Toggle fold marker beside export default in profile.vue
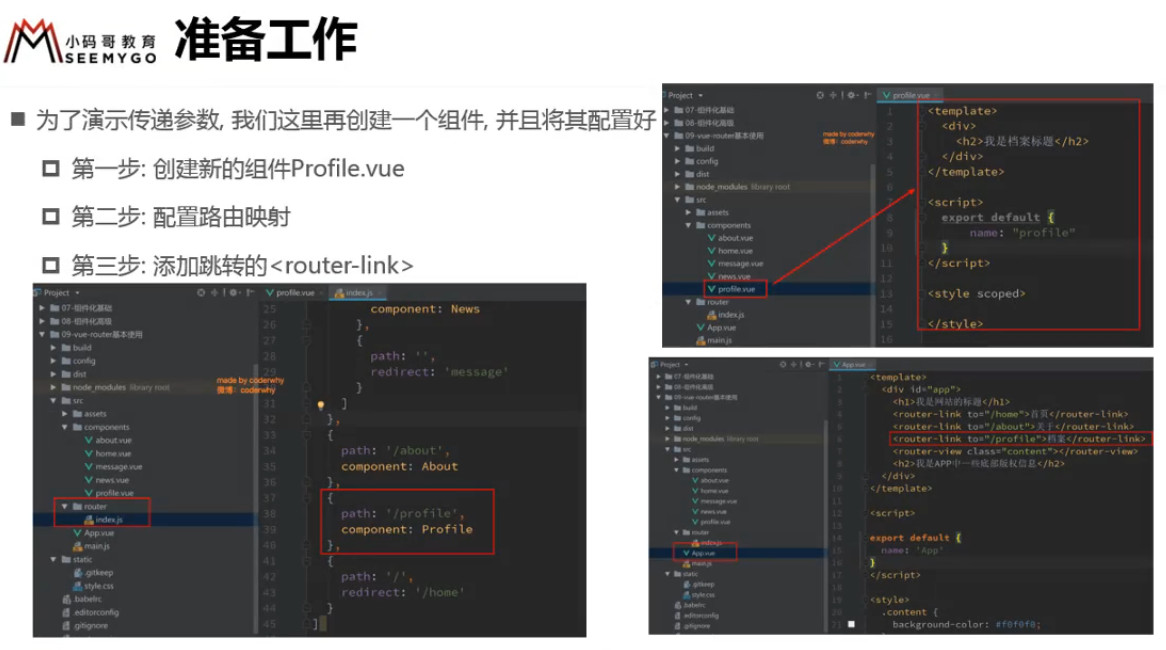Screen dimensions: 1166x650 921,217
